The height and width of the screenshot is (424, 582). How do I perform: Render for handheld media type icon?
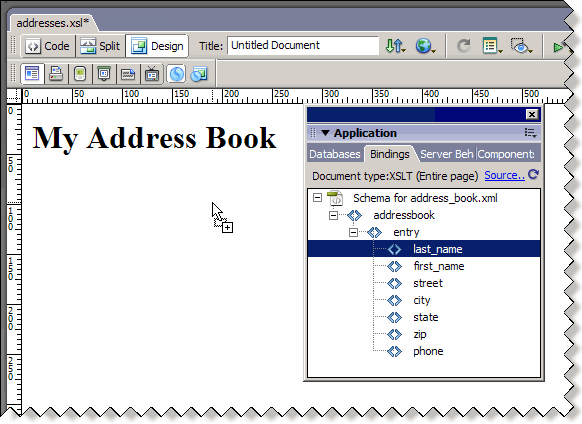coord(80,74)
